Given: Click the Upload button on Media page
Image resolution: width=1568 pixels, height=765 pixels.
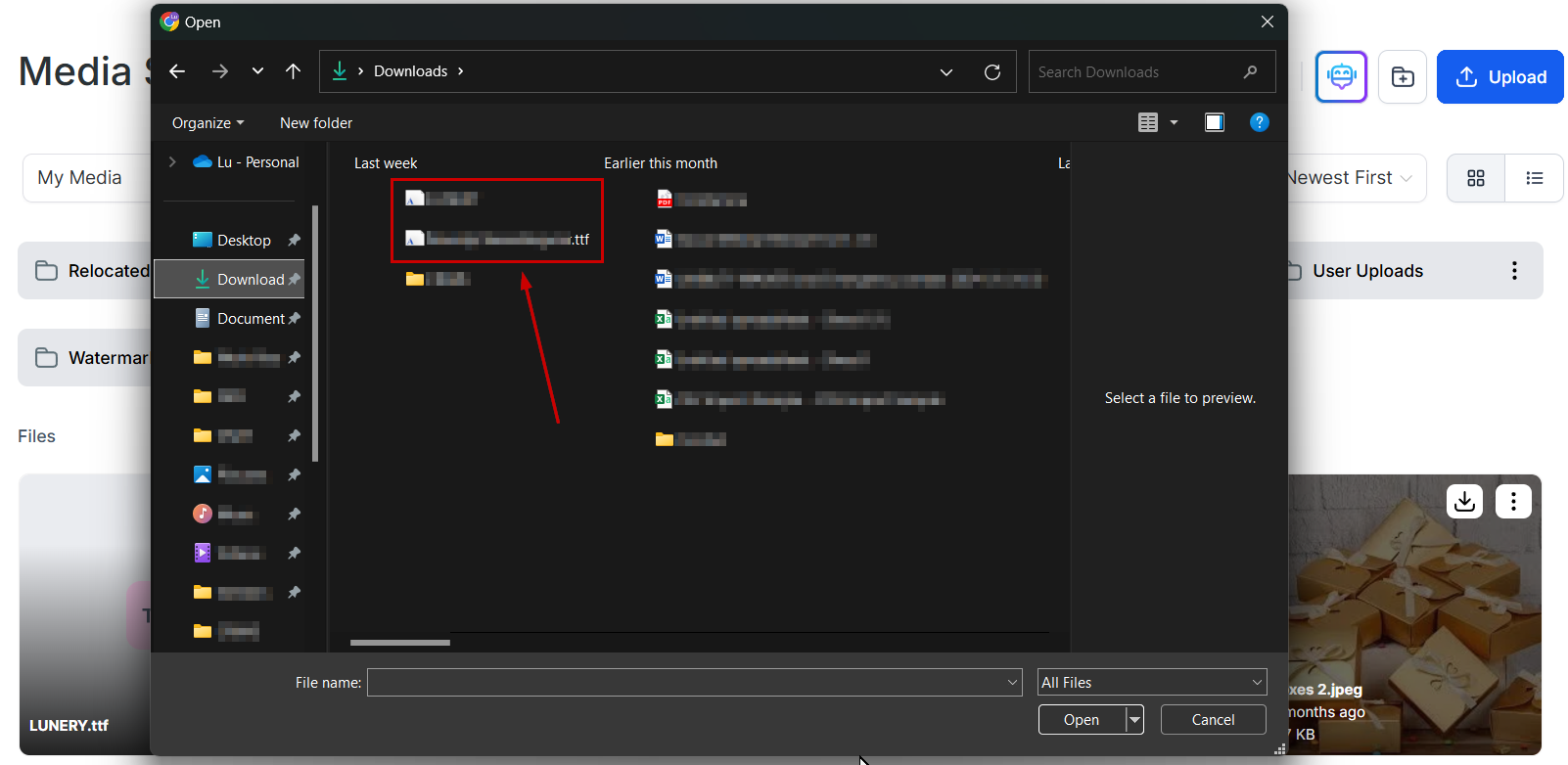Looking at the screenshot, I should coord(1500,77).
